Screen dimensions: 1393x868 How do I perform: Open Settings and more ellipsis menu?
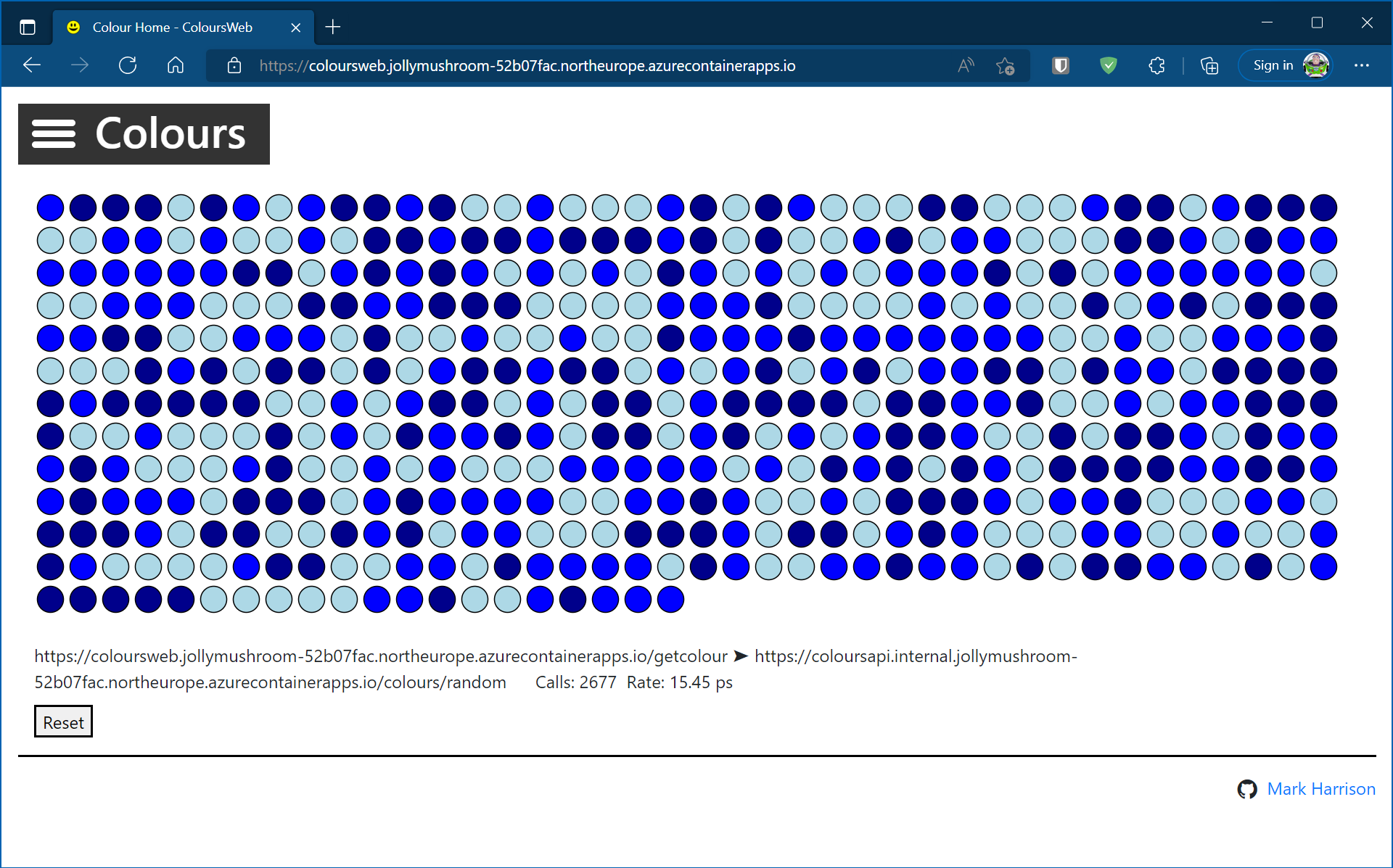pyautogui.click(x=1361, y=65)
